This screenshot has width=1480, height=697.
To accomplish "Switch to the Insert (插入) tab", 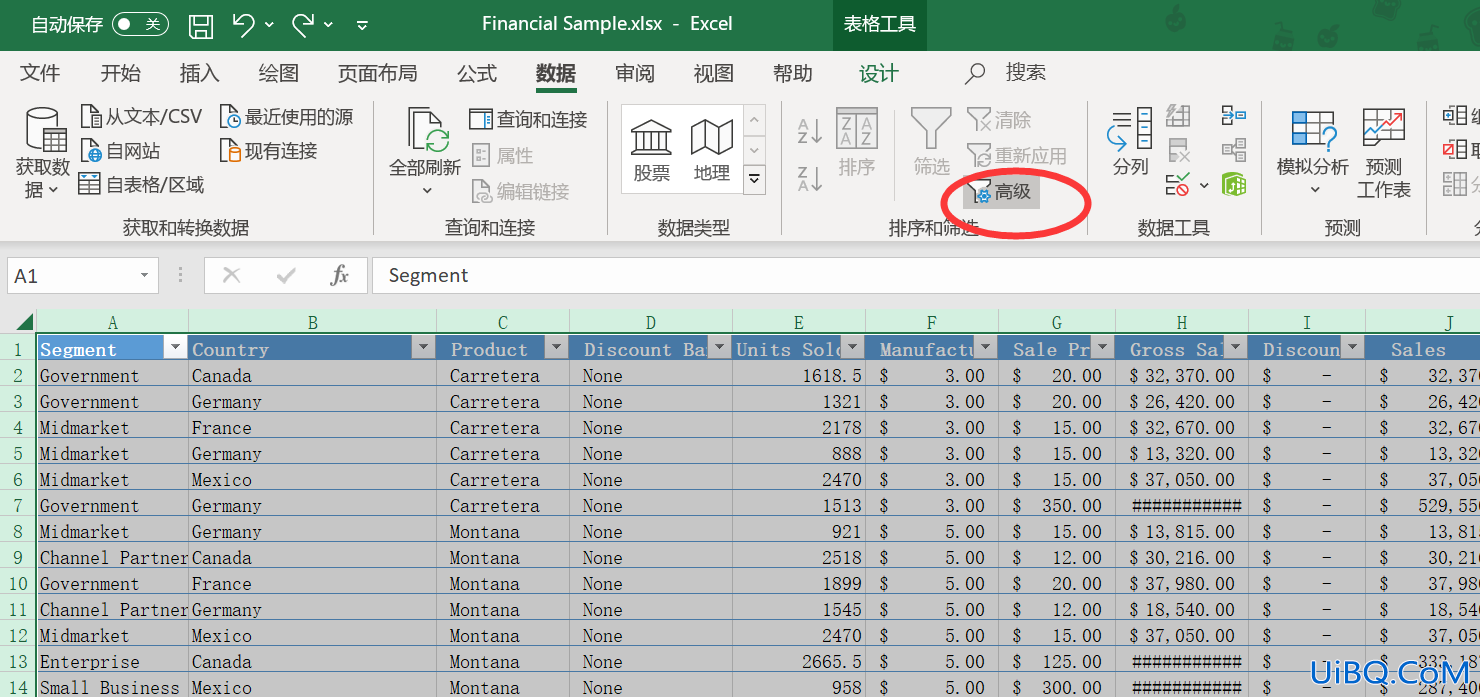I will tap(199, 73).
